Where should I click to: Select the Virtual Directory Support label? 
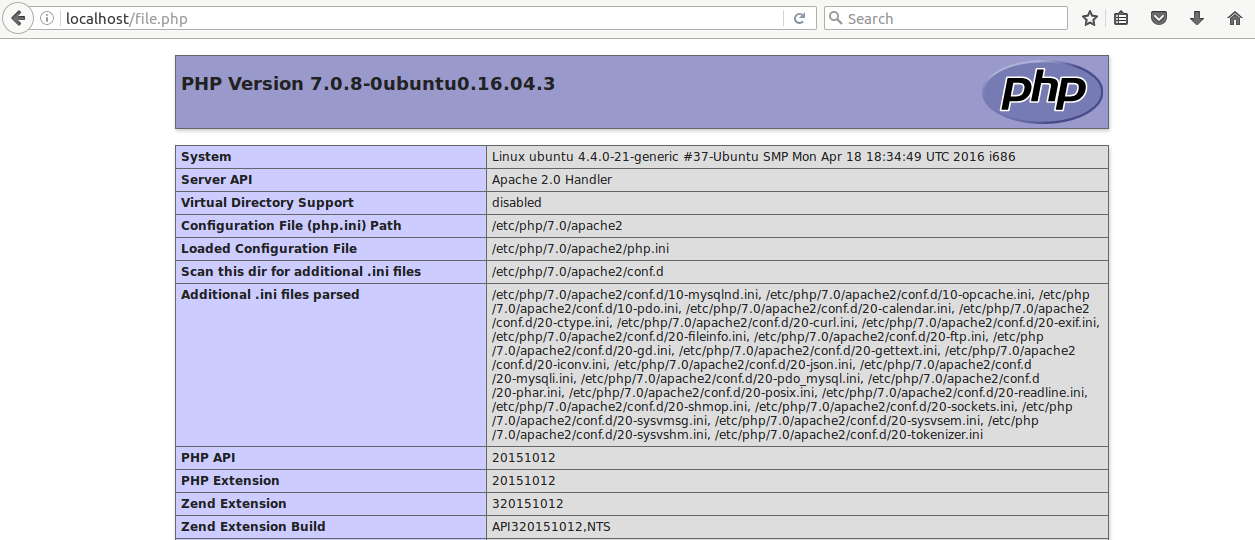click(267, 203)
